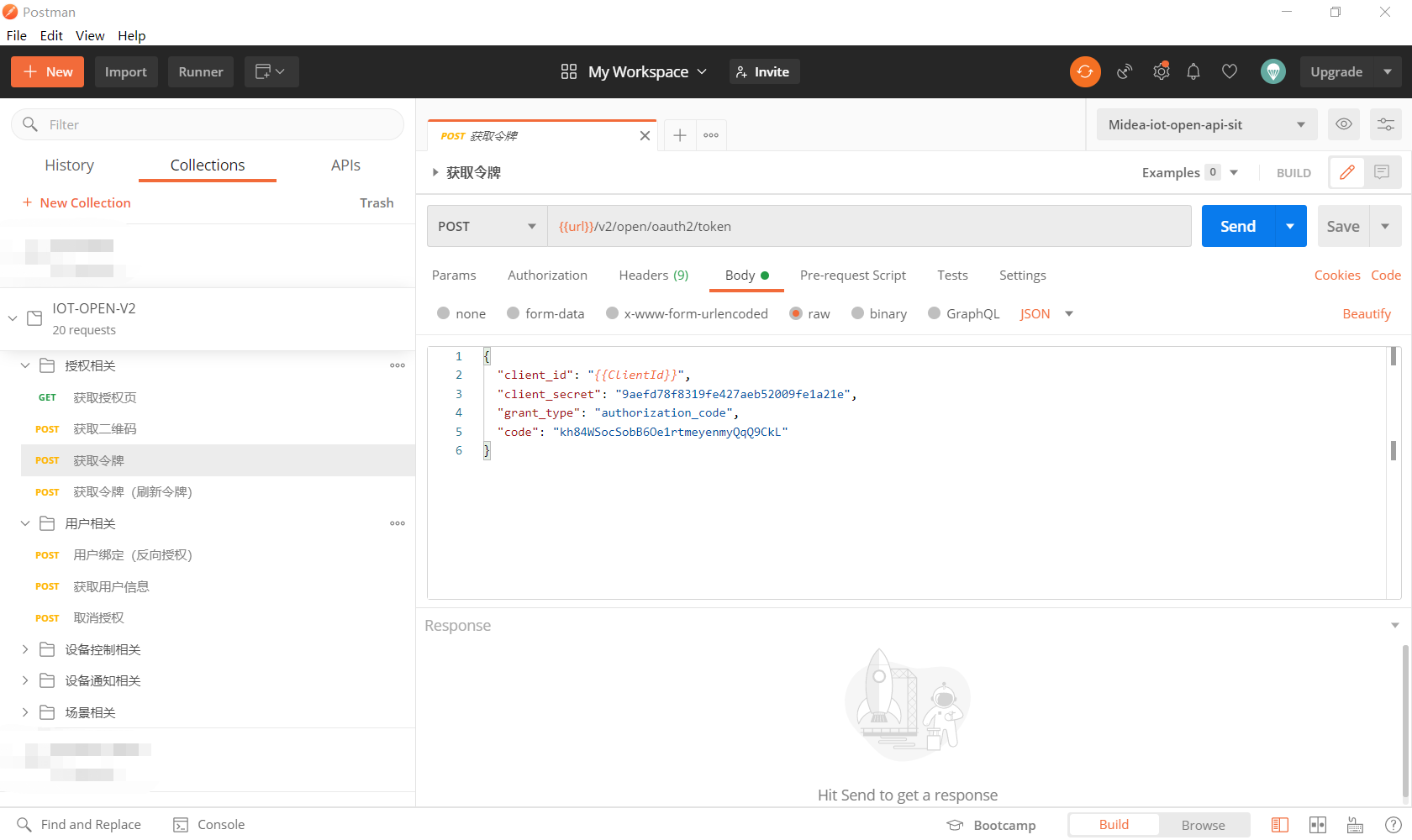The height and width of the screenshot is (840, 1412).
Task: Open the Pre-request Script tab
Action: click(853, 276)
